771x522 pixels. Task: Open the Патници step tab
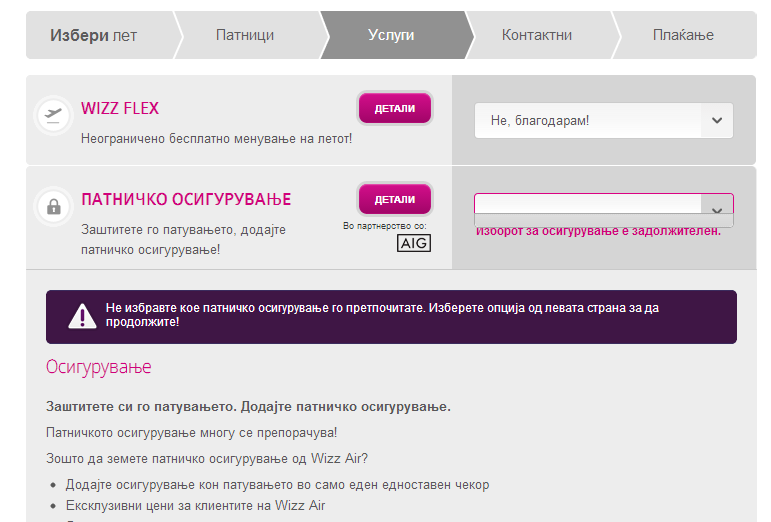click(x=245, y=35)
